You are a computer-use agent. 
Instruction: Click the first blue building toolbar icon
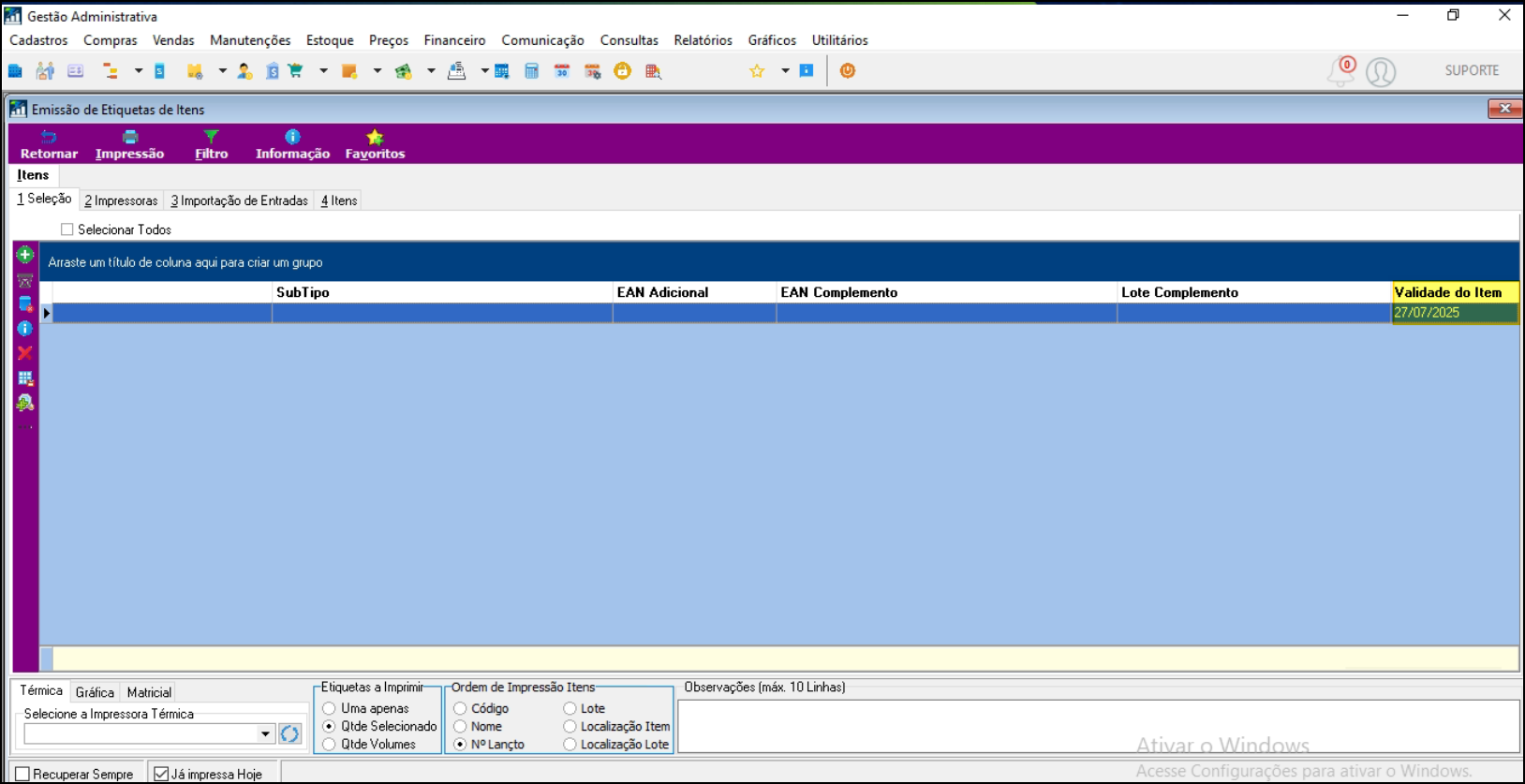coord(15,71)
